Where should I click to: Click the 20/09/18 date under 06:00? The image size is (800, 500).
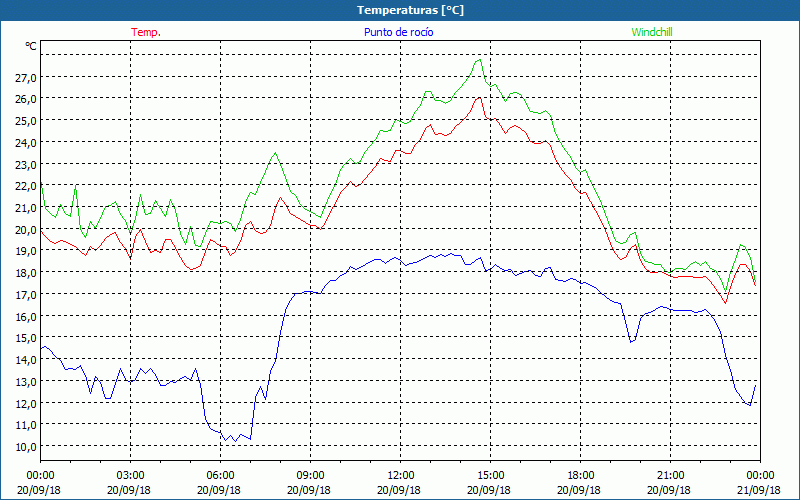[219, 490]
